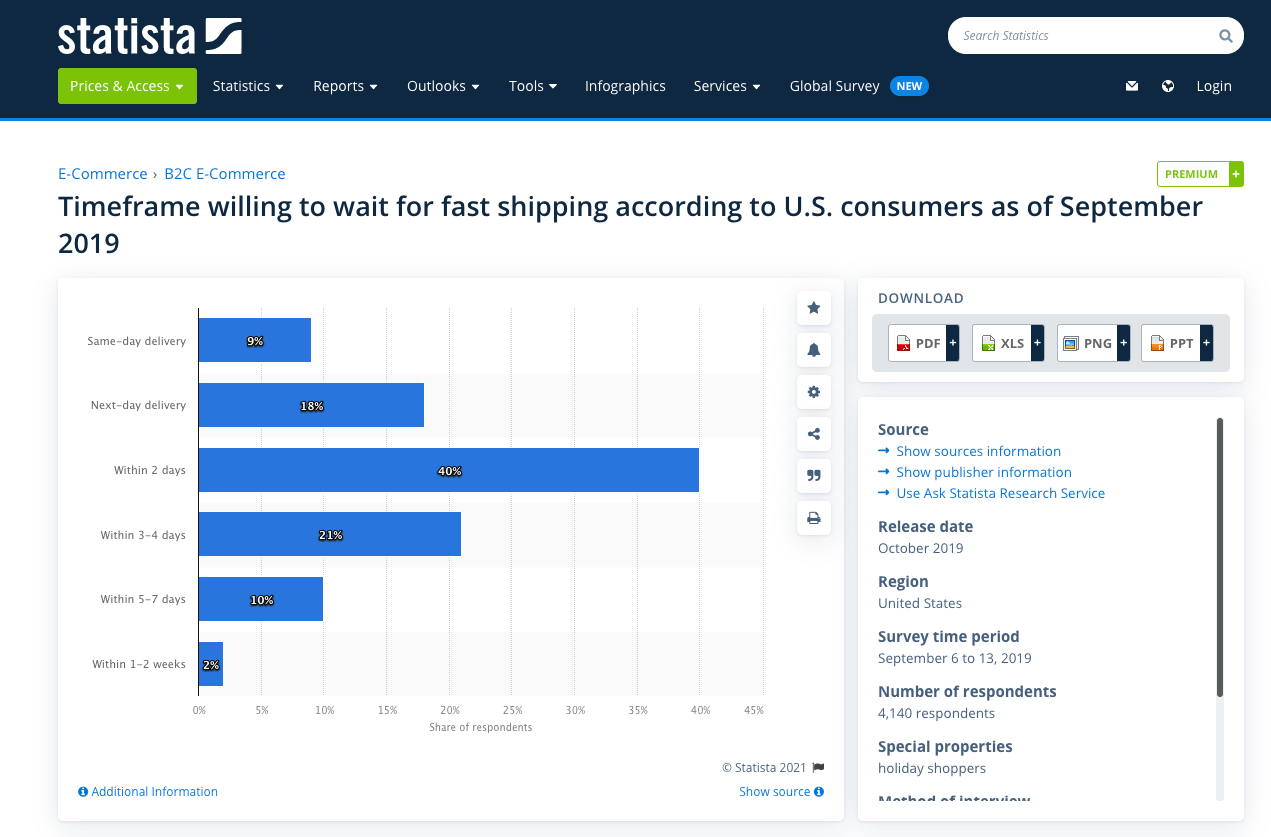
Task: Open messages via the envelope icon
Action: [x=1131, y=86]
